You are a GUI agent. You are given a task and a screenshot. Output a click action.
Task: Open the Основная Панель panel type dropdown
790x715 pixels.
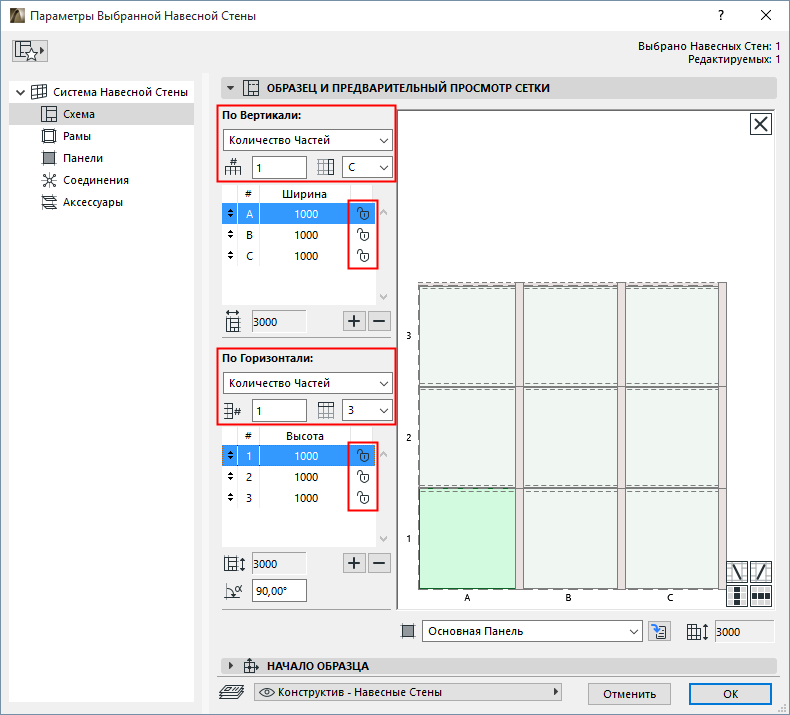tap(532, 631)
